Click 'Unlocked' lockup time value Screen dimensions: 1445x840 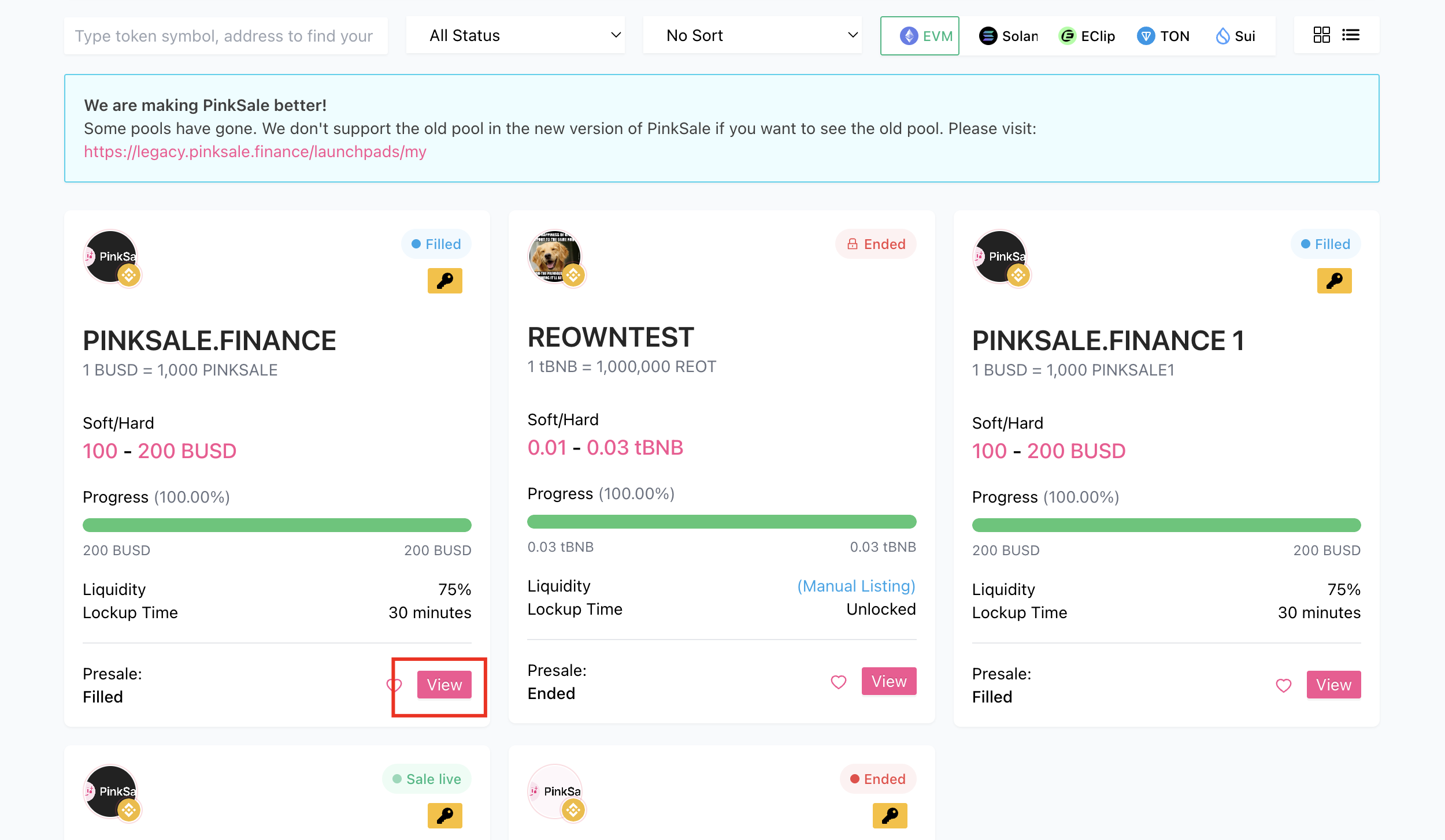(x=881, y=609)
